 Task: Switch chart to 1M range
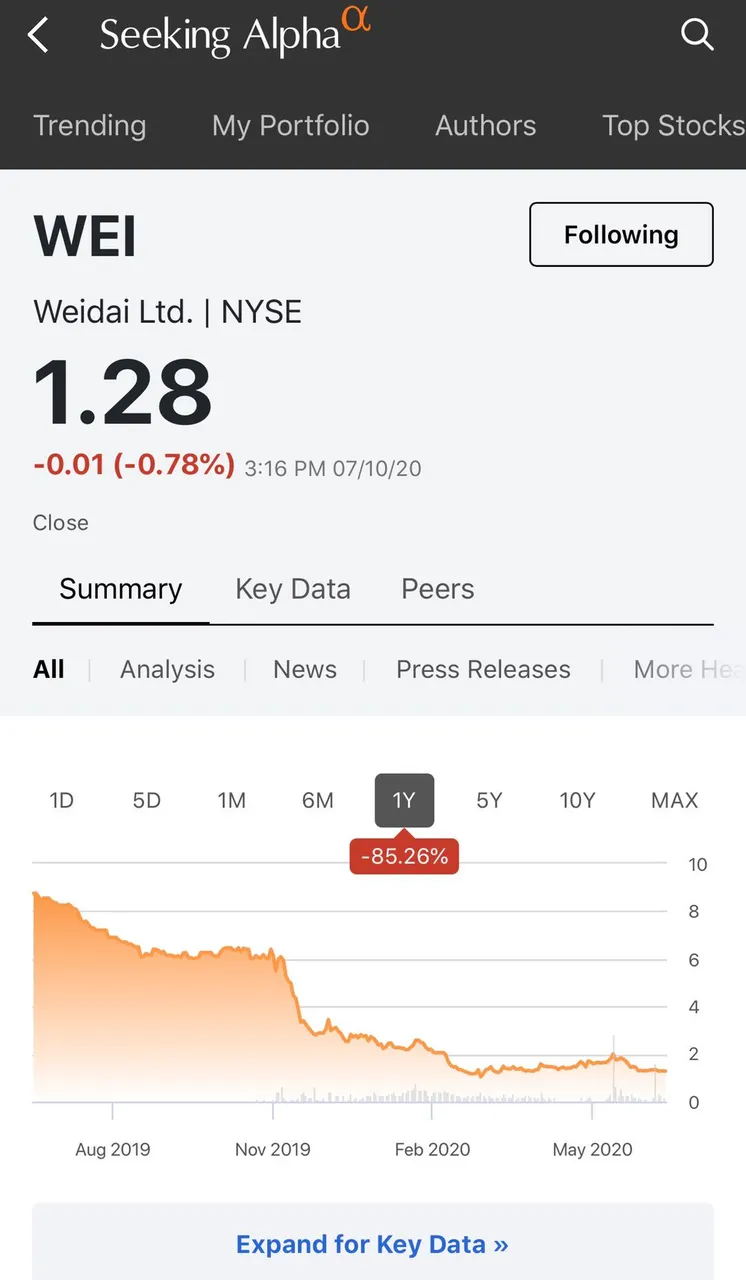point(232,800)
